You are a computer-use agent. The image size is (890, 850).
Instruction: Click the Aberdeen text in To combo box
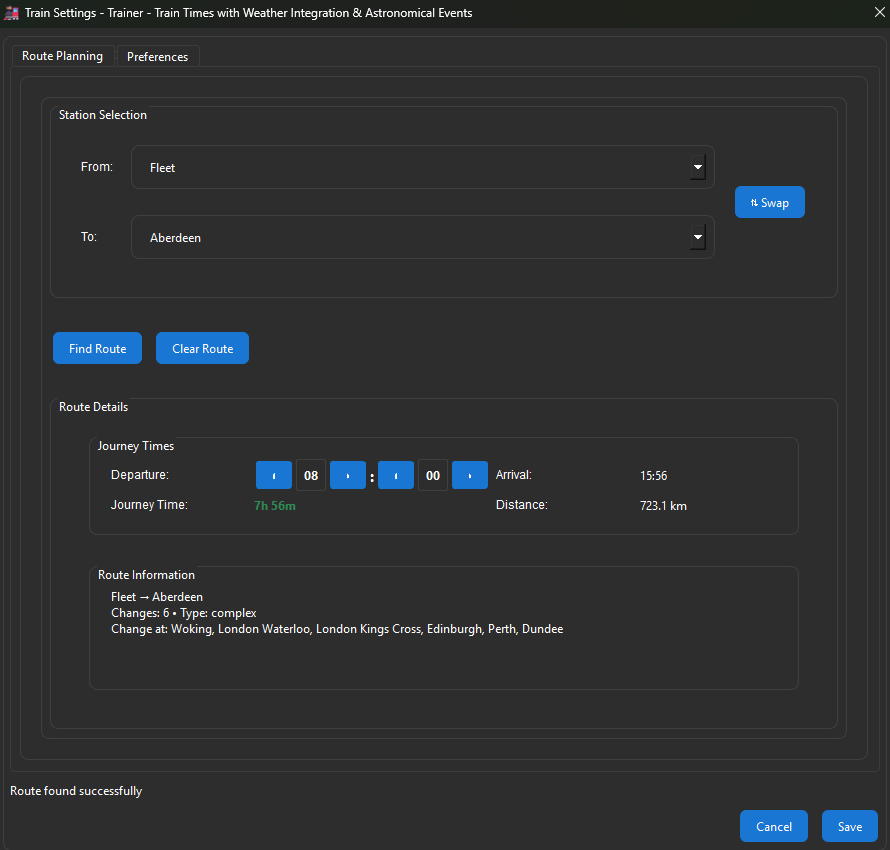click(175, 238)
